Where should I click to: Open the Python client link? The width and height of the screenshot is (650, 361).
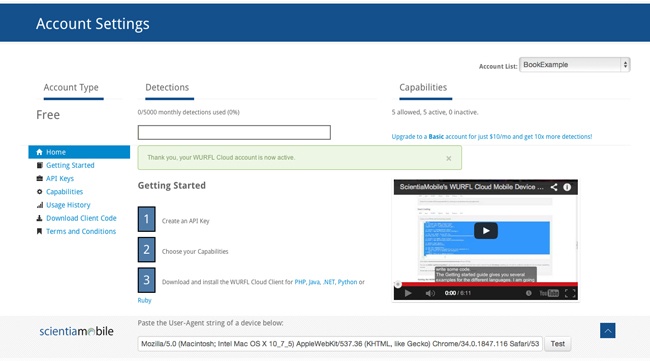(x=347, y=282)
